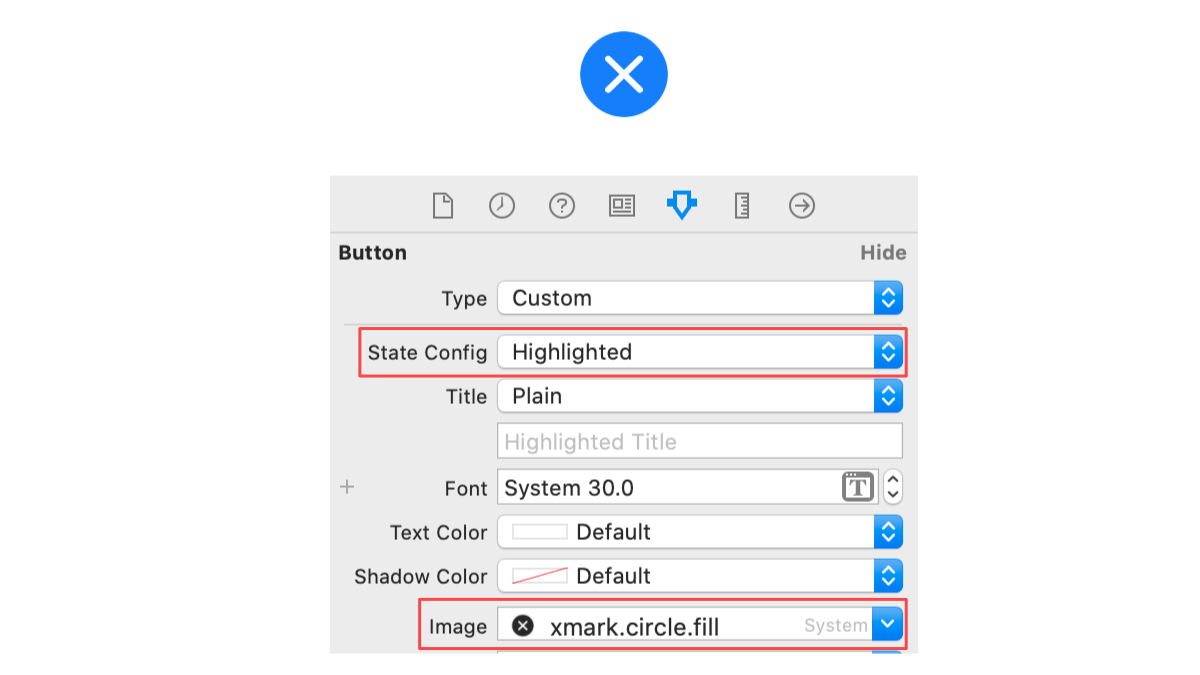
Task: Open the Image xmark.circle.fill combo box arrow
Action: tap(888, 626)
